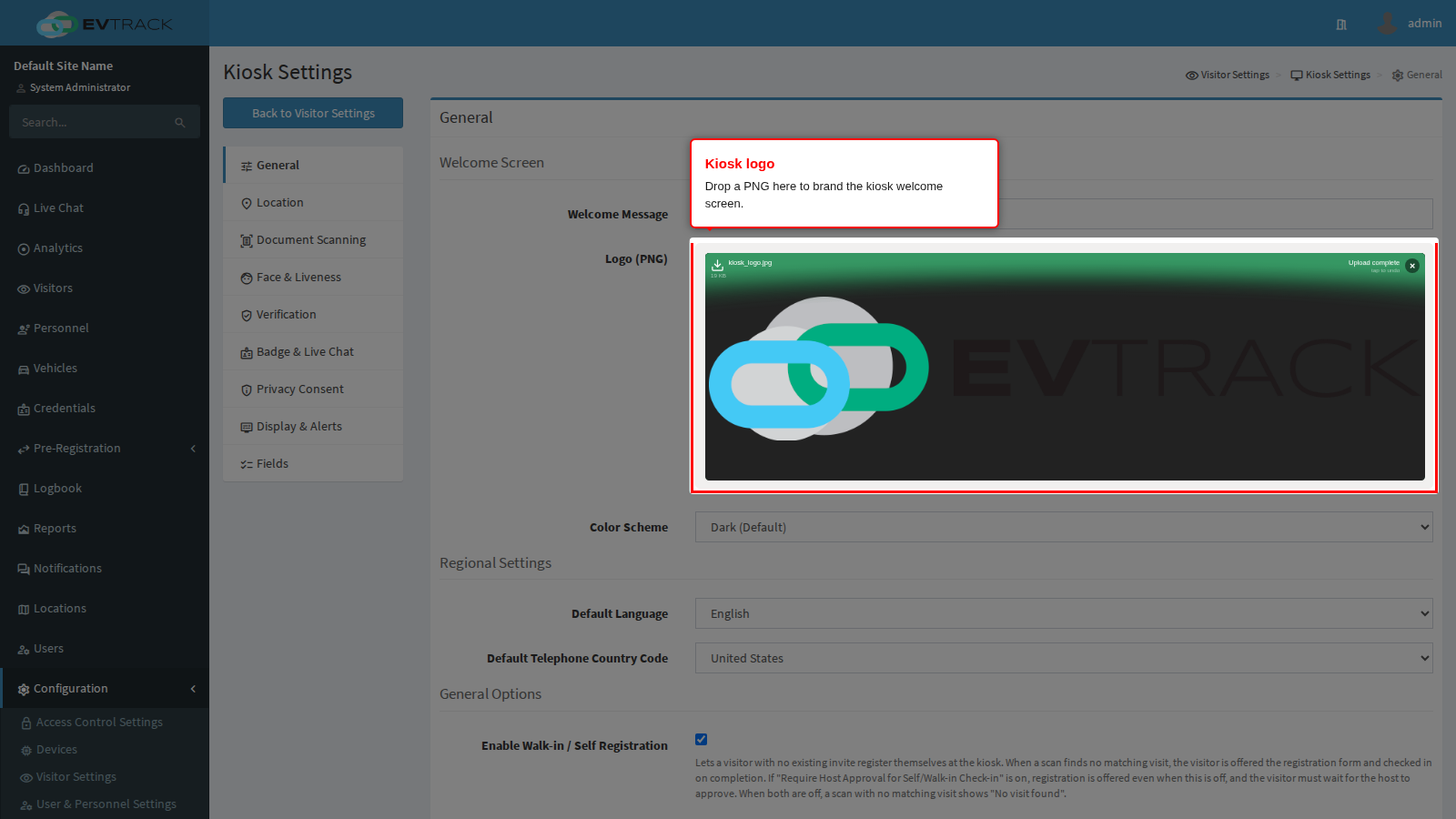Screen dimensions: 1456x819
Task: Click the Personnel icon in the sidebar
Action: (x=24, y=329)
